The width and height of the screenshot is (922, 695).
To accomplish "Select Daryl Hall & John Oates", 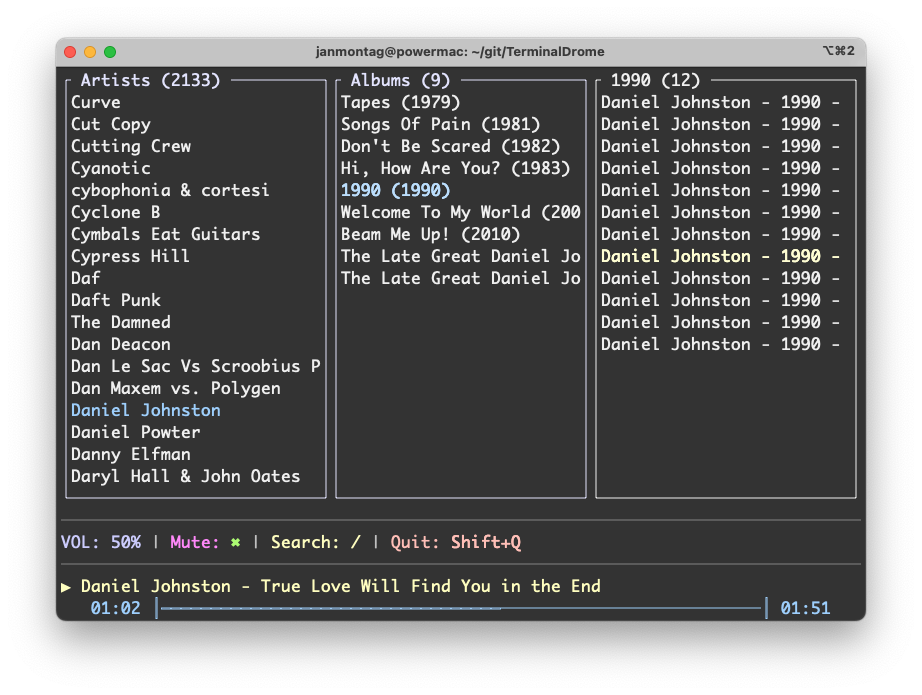I will pos(186,476).
